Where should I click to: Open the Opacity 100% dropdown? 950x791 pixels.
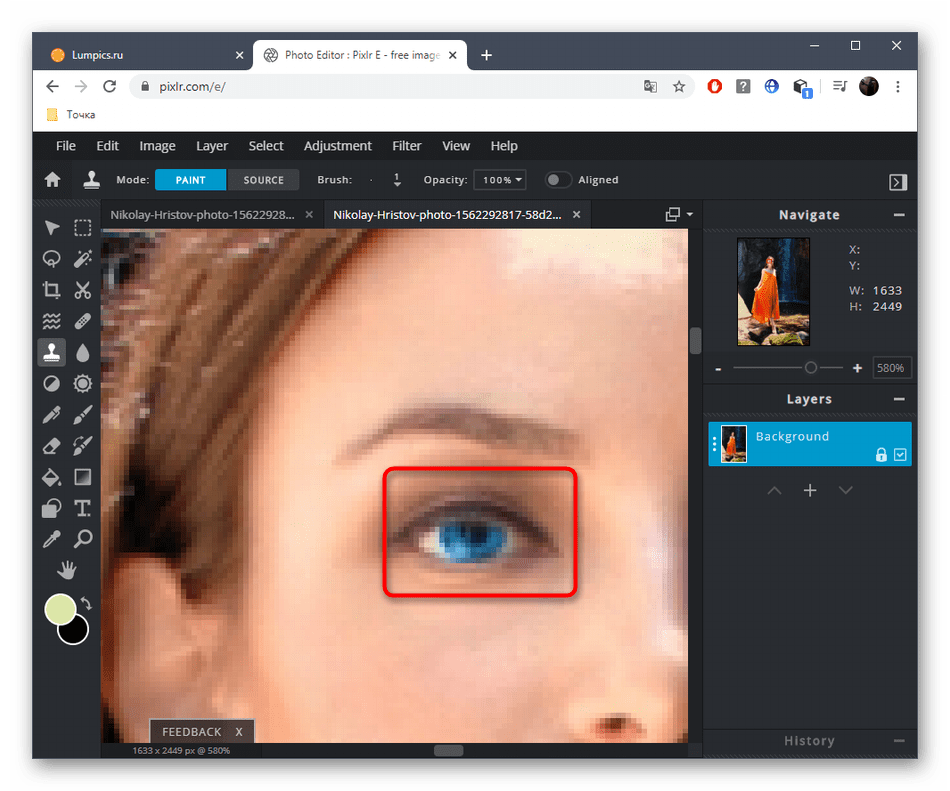pos(499,180)
